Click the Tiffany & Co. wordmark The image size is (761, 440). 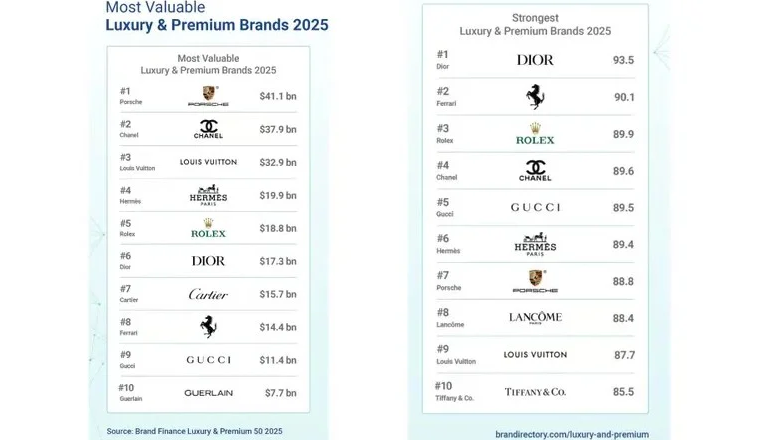(x=535, y=391)
